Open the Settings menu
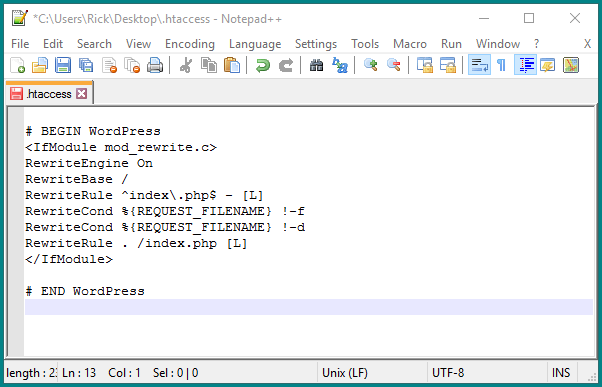The height and width of the screenshot is (387, 602). click(x=316, y=44)
